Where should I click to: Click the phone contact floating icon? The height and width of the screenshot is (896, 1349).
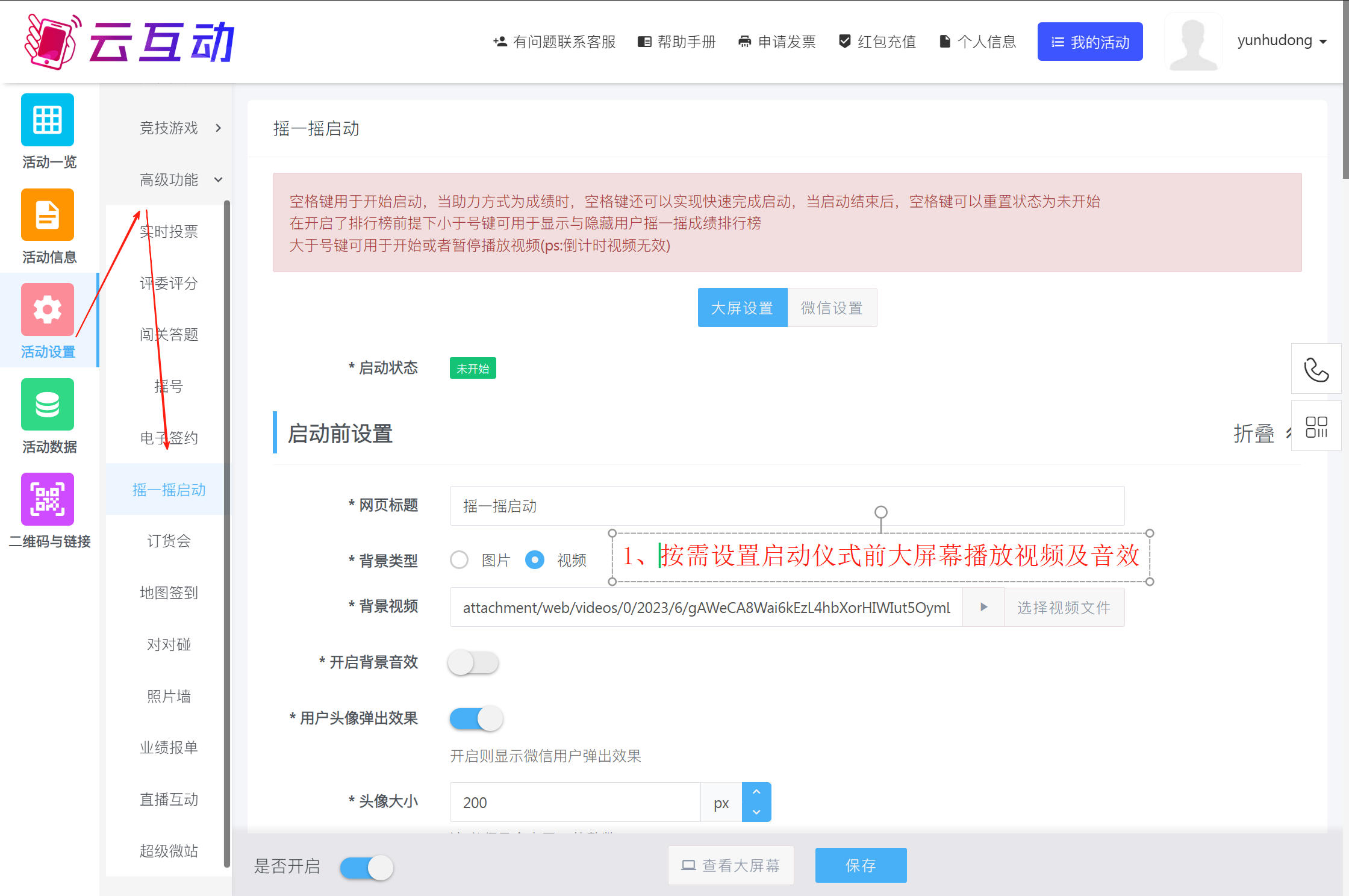click(x=1316, y=370)
